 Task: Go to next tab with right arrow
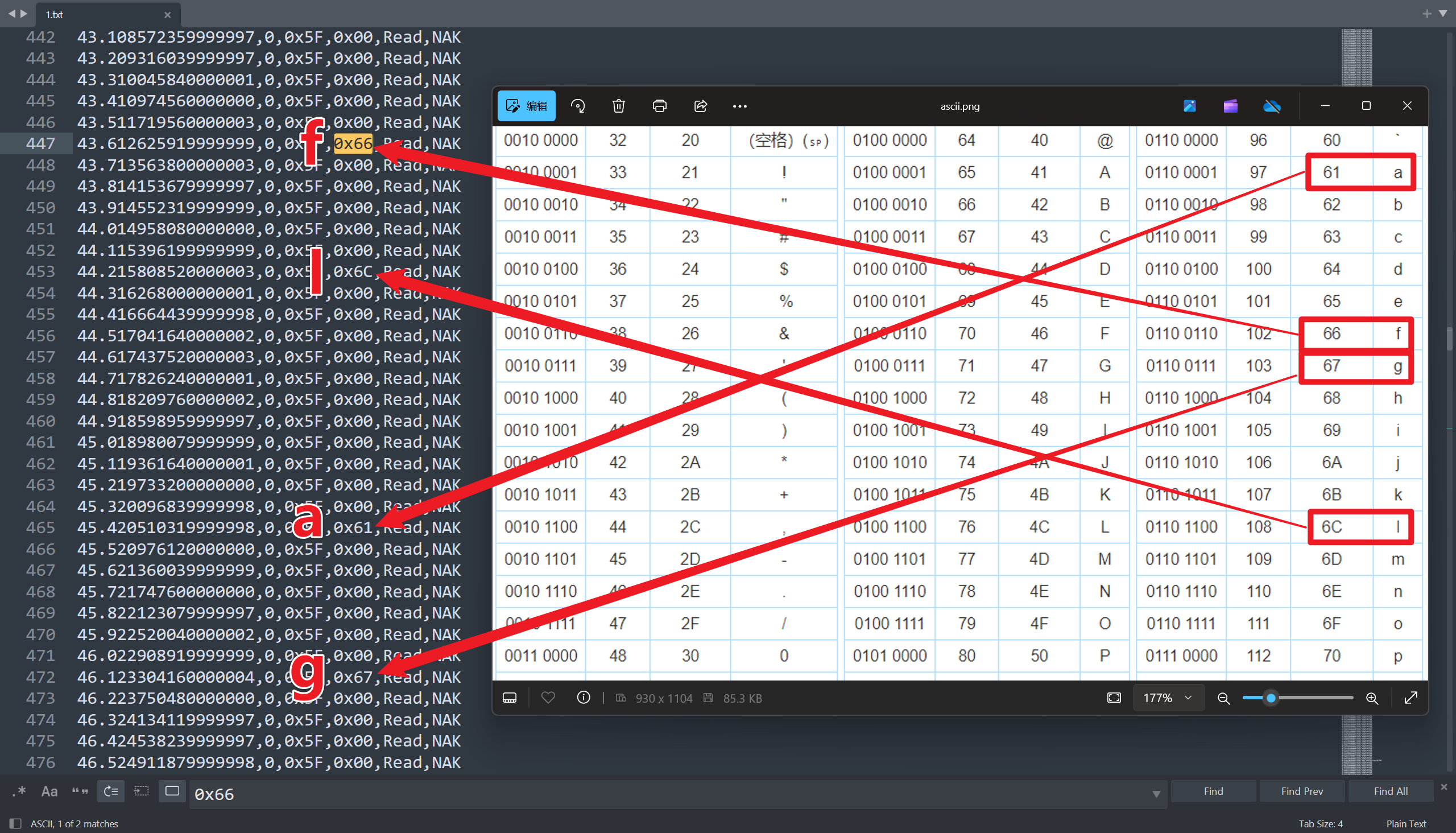pos(23,13)
